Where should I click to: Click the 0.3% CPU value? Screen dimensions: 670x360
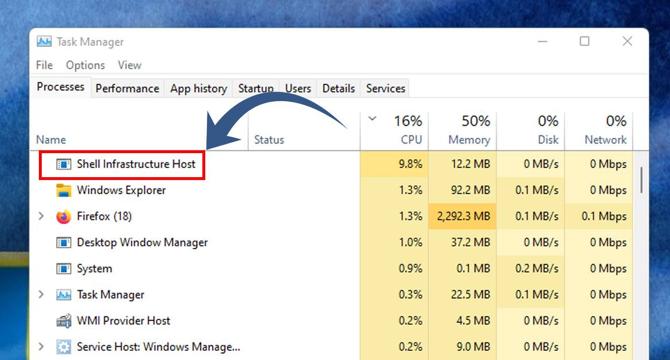(410, 295)
